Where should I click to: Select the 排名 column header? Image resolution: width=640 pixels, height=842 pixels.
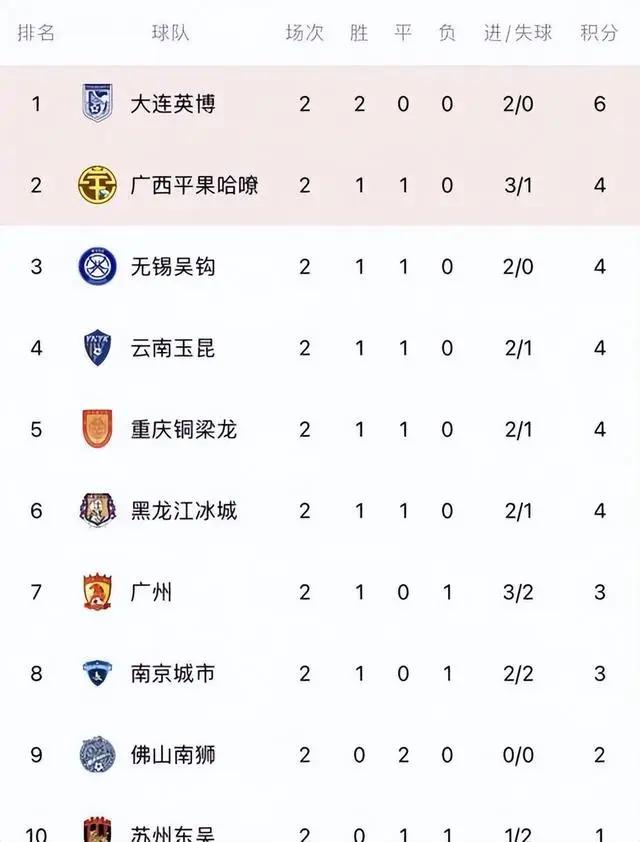pyautogui.click(x=36, y=33)
